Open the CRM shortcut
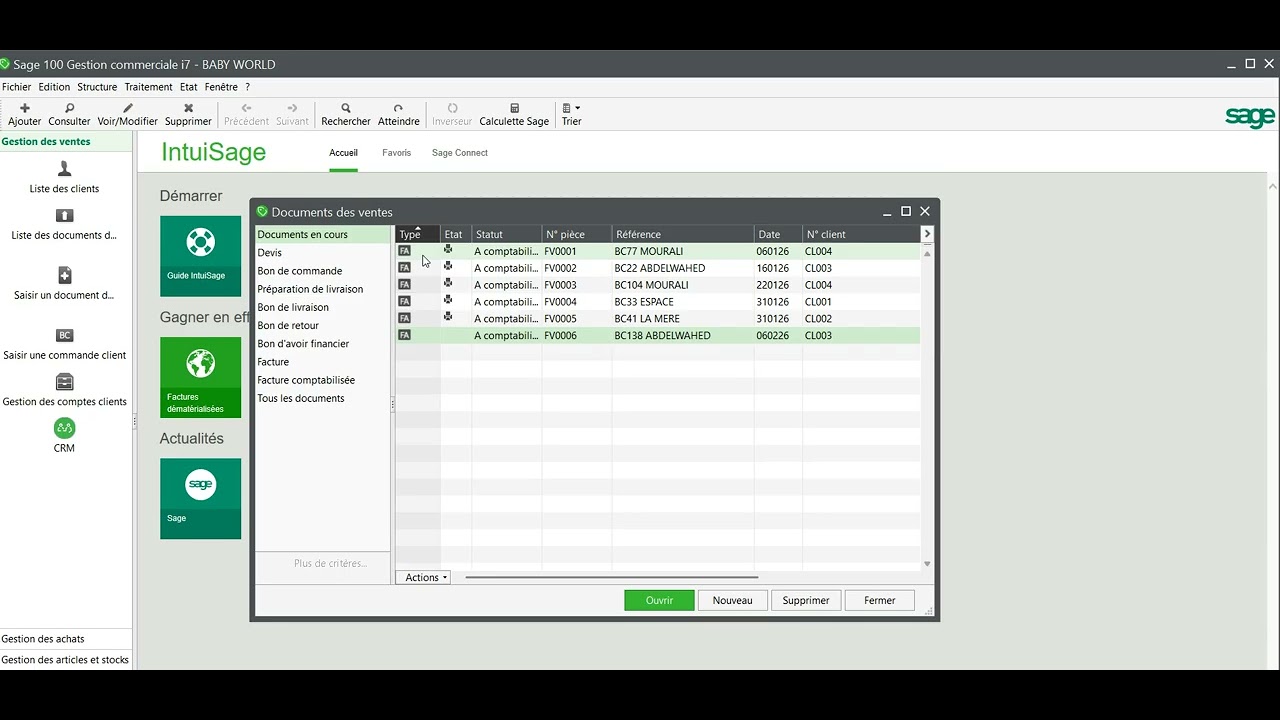Screen dimensions: 1280x720 point(64,436)
